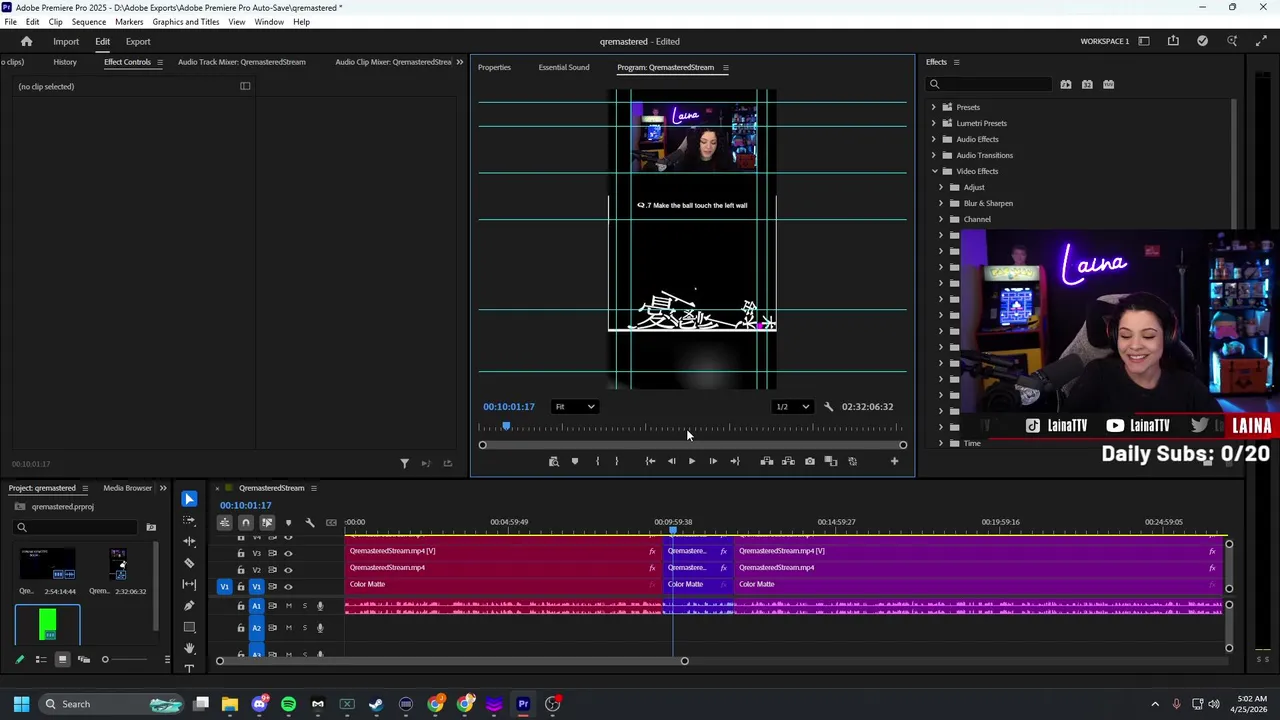Screen dimensions: 1280x720
Task: Add a marker in the timeline
Action: tap(289, 523)
